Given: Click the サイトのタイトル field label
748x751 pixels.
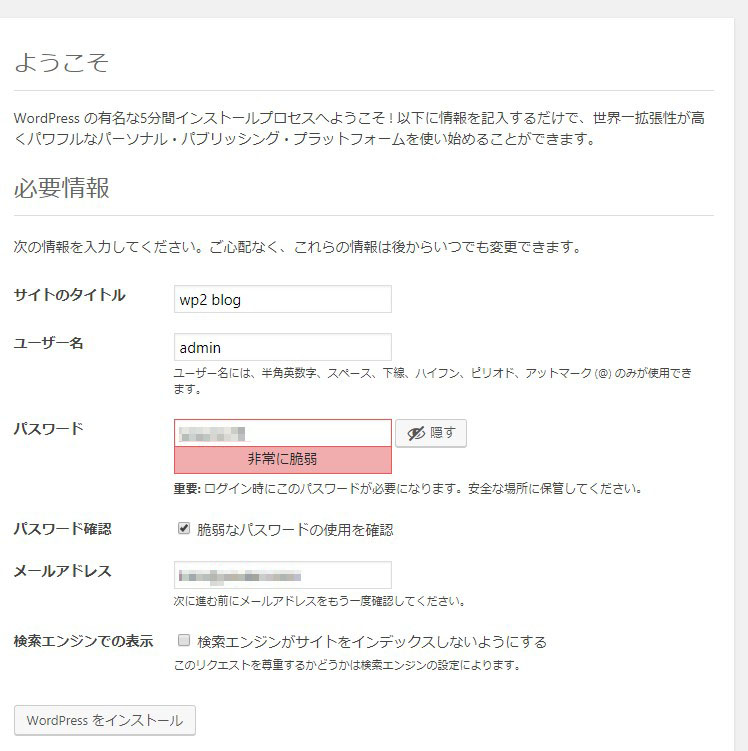Looking at the screenshot, I should pos(70,295).
